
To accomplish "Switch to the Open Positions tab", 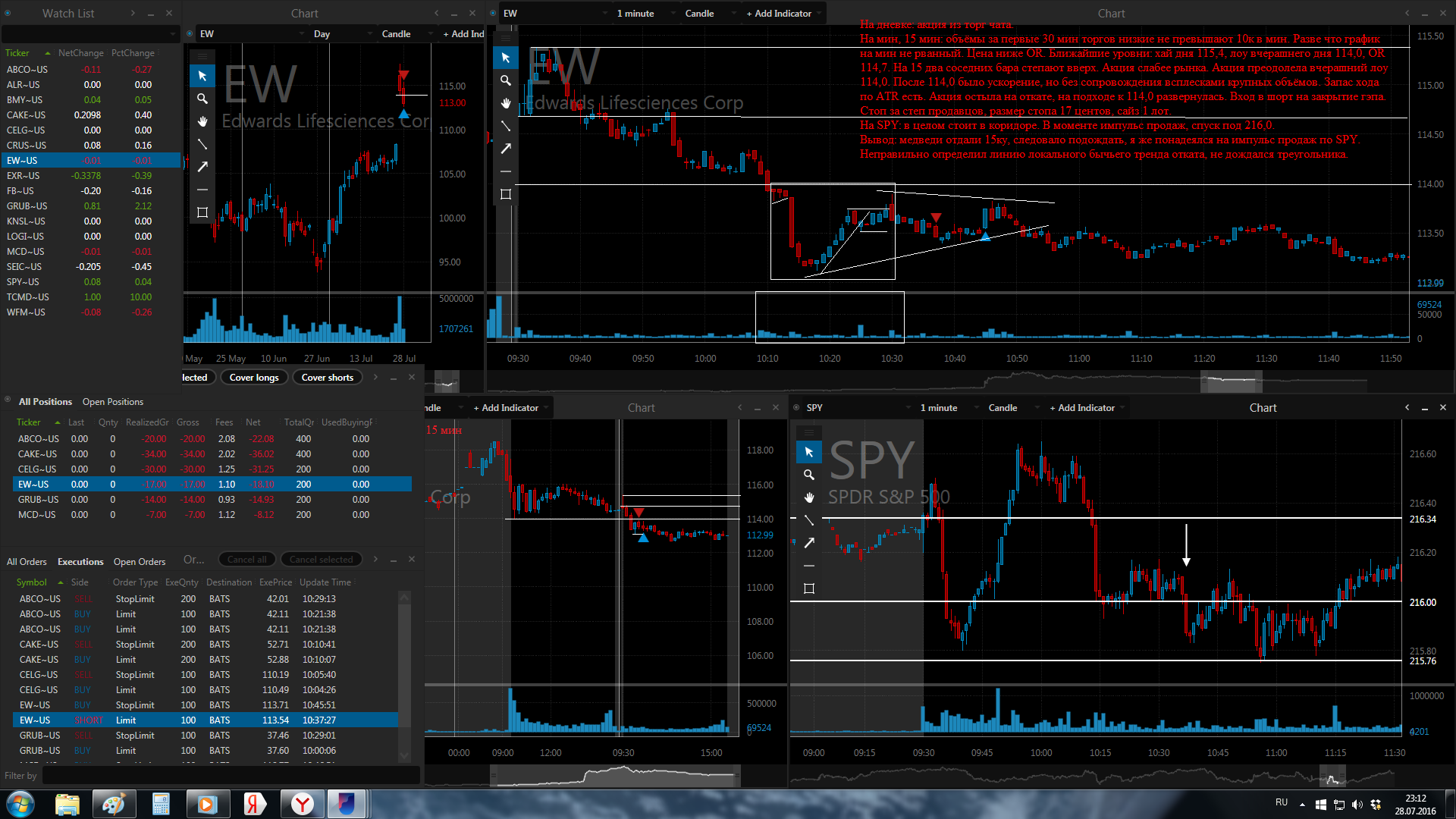I will click(x=112, y=402).
